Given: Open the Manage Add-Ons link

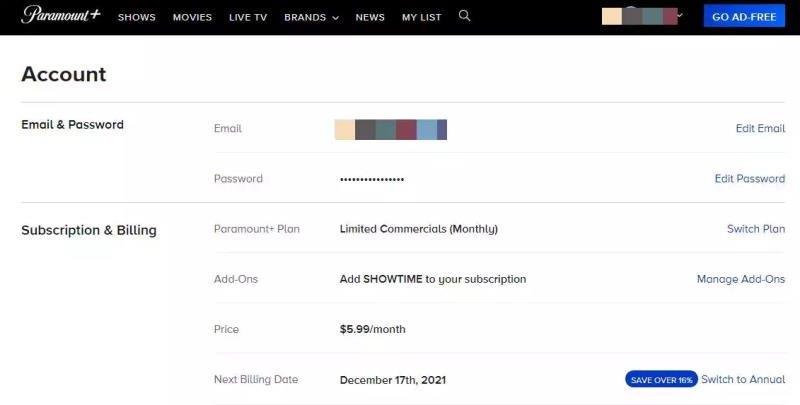Looking at the screenshot, I should click(x=740, y=279).
